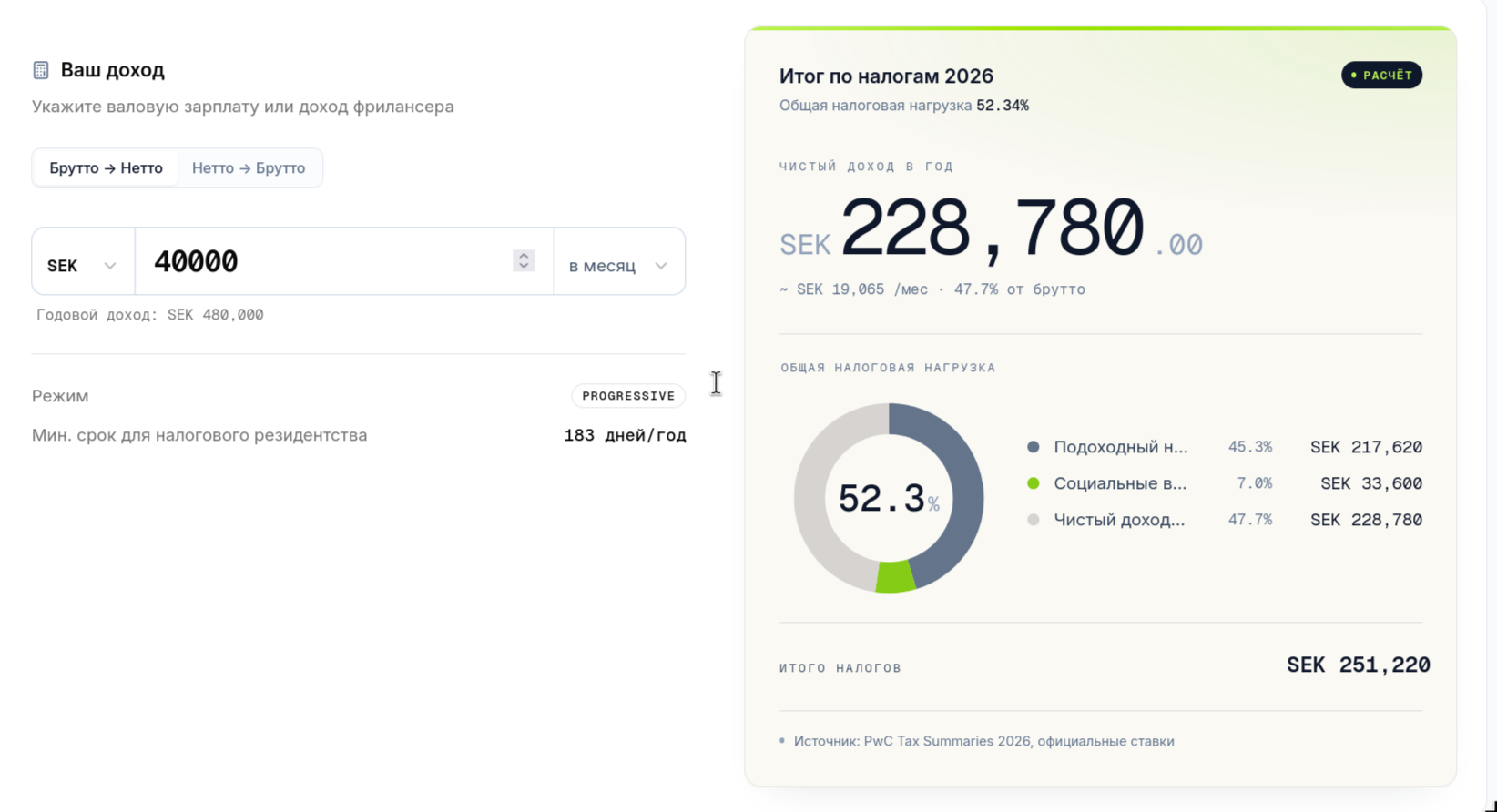
Task: Click the green social contributions segment of donut
Action: [x=895, y=577]
